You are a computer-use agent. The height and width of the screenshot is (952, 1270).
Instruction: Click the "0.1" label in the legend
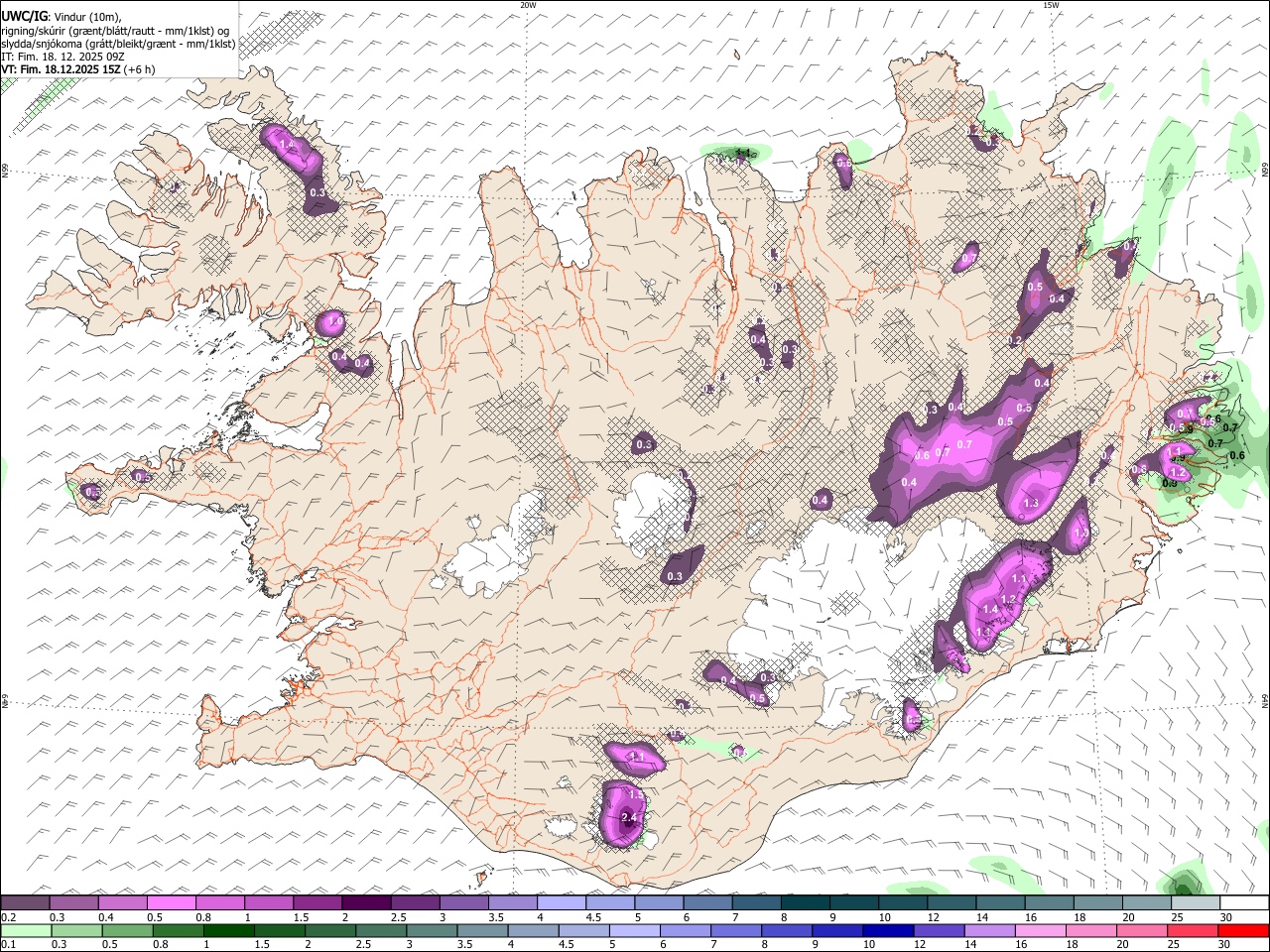7,945
